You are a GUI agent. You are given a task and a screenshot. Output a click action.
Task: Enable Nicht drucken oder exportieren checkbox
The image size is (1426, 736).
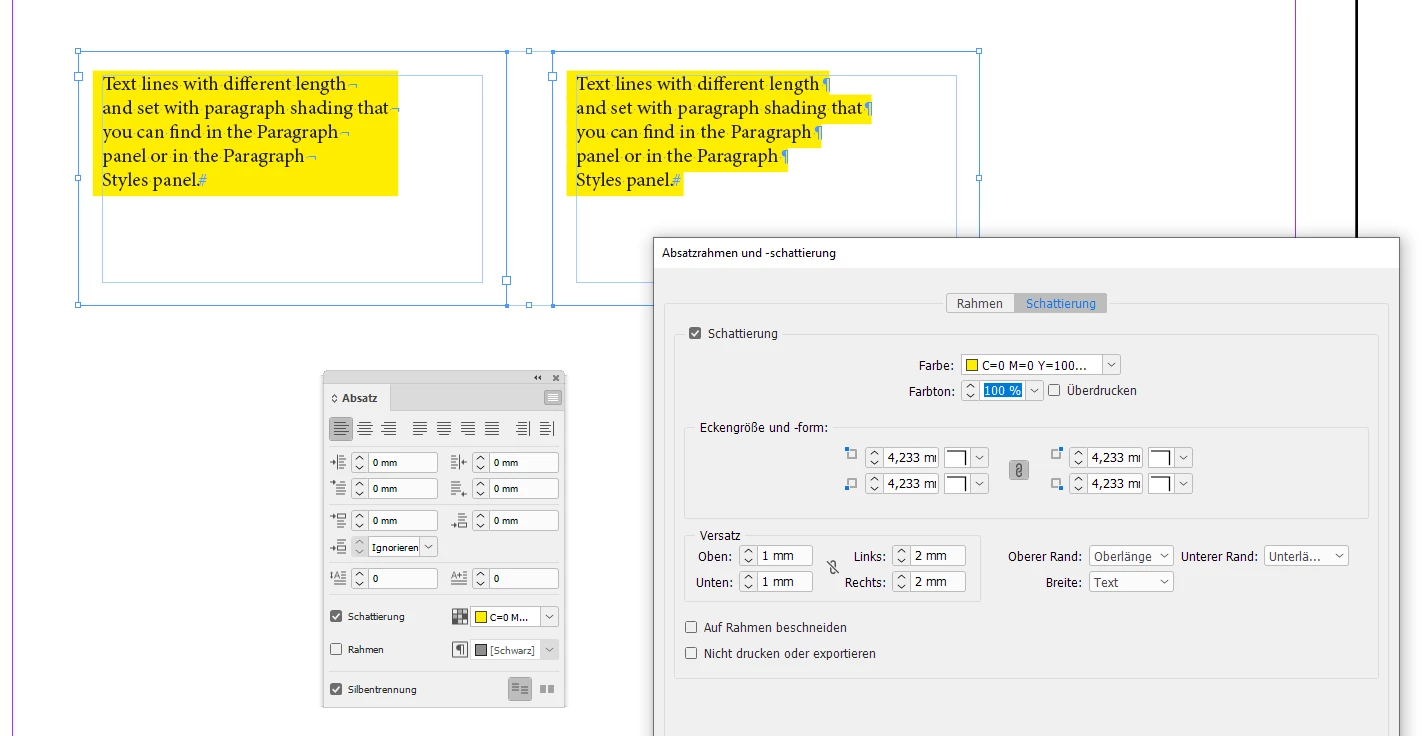pyautogui.click(x=691, y=654)
